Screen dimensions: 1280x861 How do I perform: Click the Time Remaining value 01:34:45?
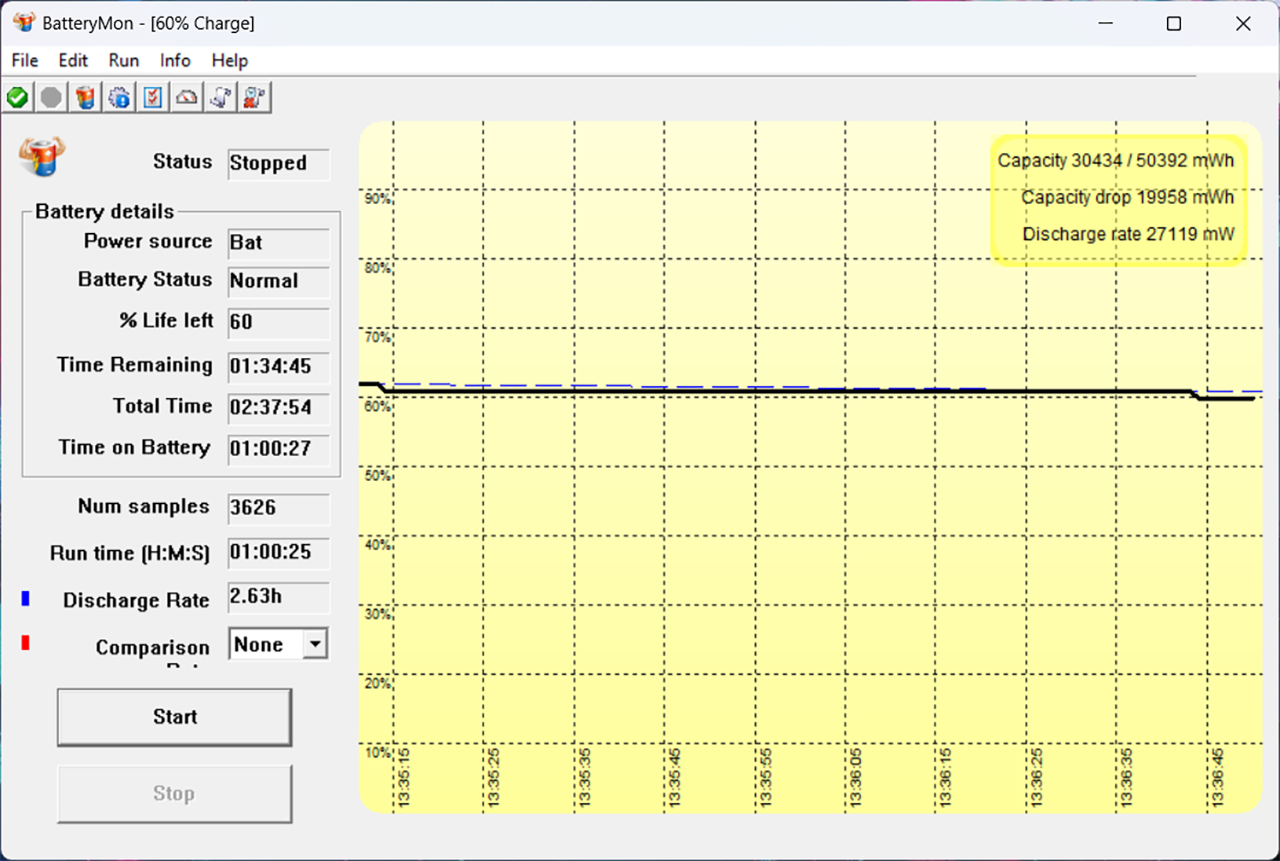pyautogui.click(x=278, y=367)
